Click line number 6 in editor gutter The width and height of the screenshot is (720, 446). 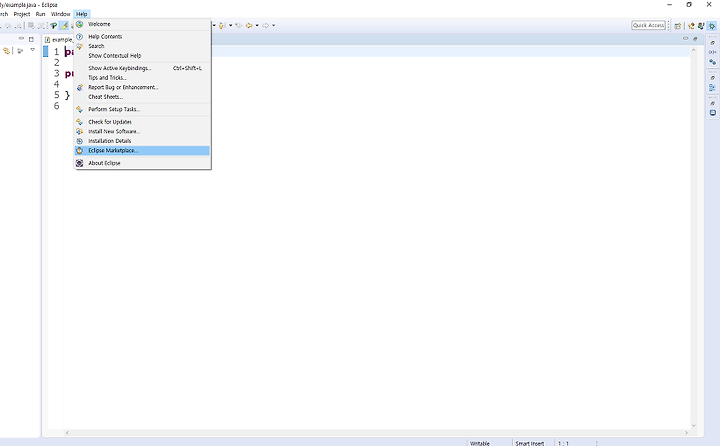point(56,106)
